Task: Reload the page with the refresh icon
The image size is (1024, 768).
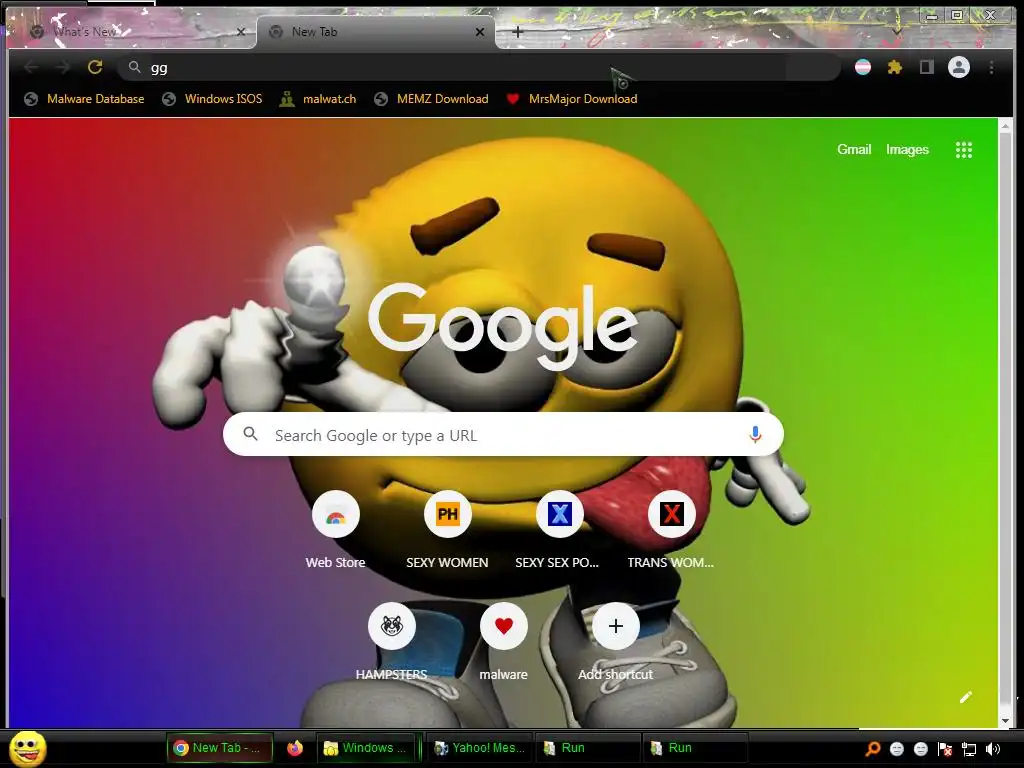Action: (x=95, y=67)
